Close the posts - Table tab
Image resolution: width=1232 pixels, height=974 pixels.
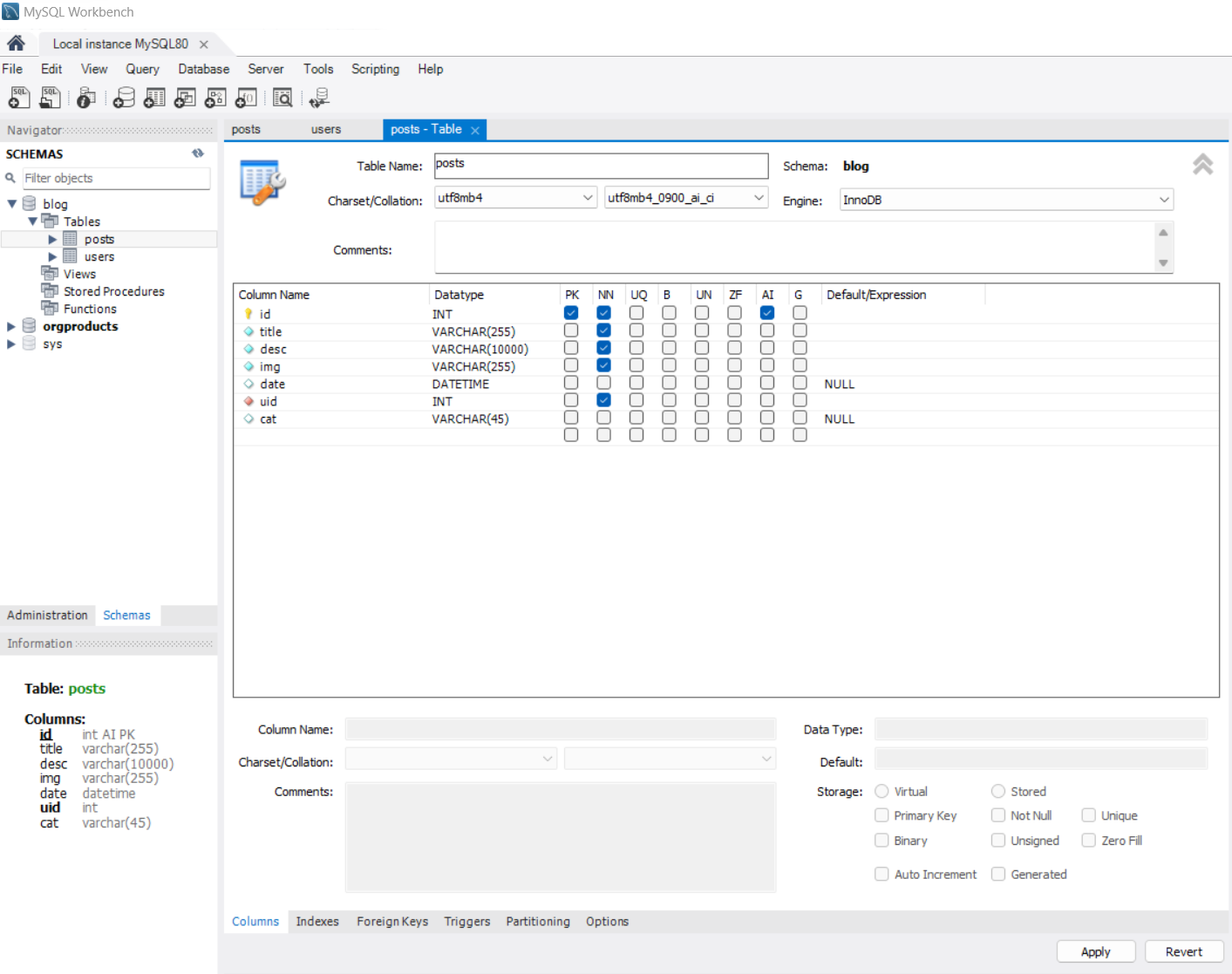click(x=475, y=130)
